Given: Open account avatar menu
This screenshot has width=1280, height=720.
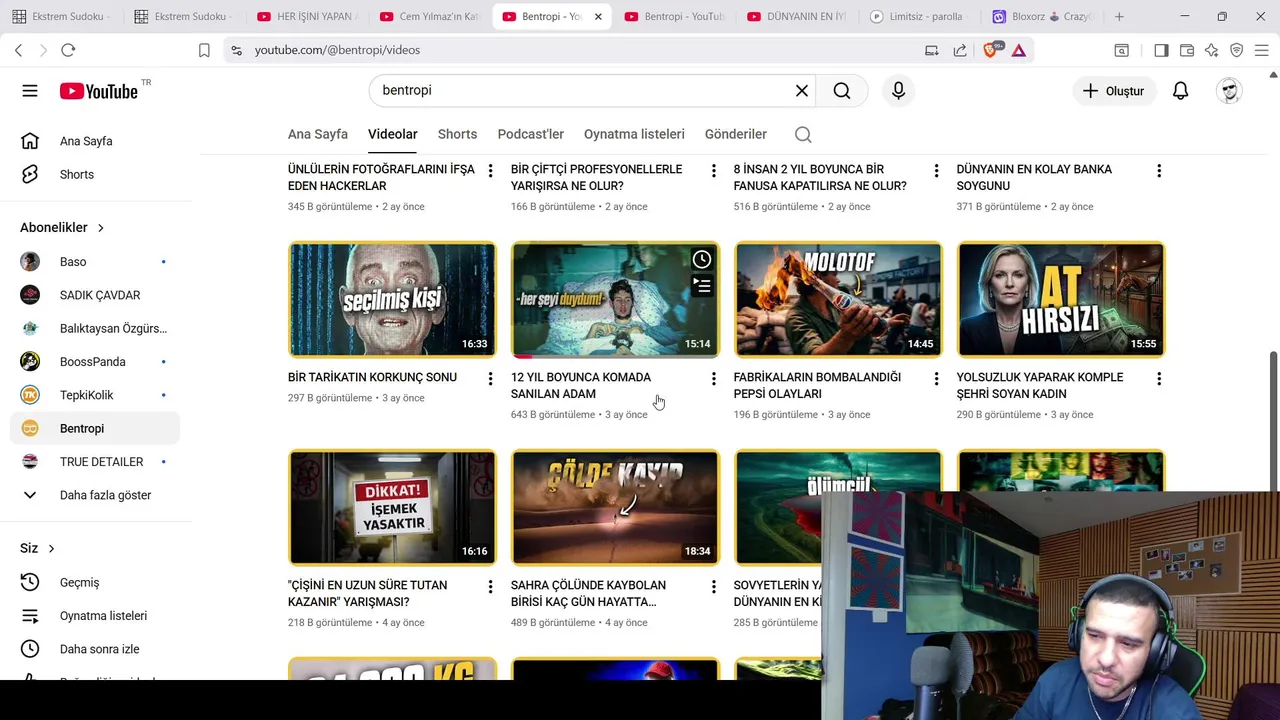Looking at the screenshot, I should [1229, 91].
